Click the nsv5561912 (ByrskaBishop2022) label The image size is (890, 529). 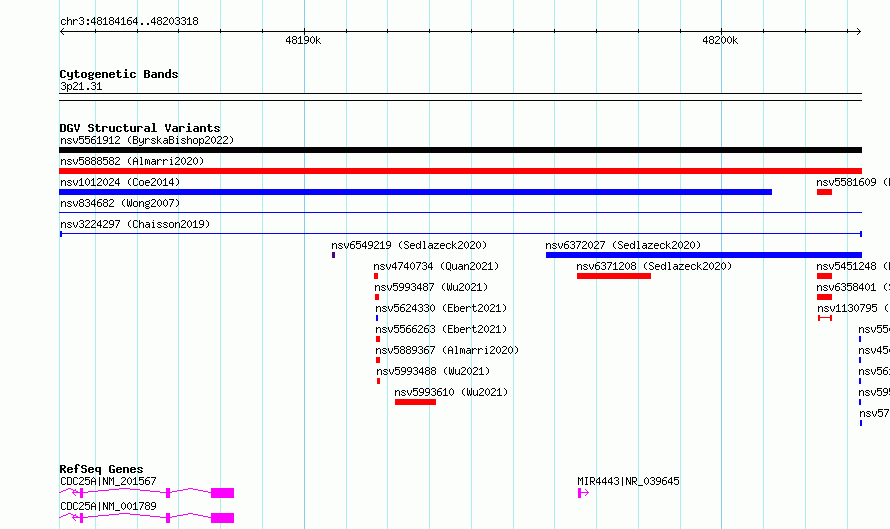click(x=147, y=140)
